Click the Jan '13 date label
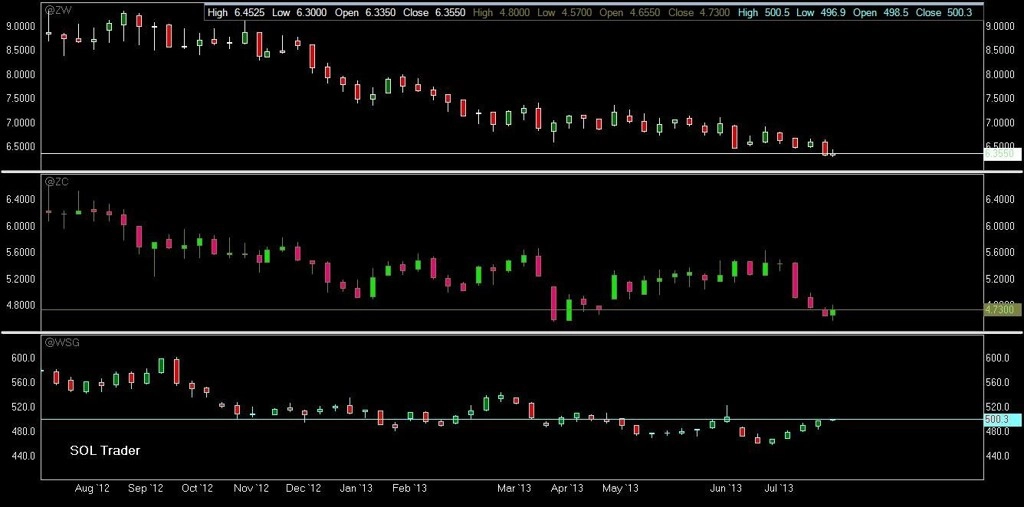This screenshot has height=507, width=1024. [357, 488]
